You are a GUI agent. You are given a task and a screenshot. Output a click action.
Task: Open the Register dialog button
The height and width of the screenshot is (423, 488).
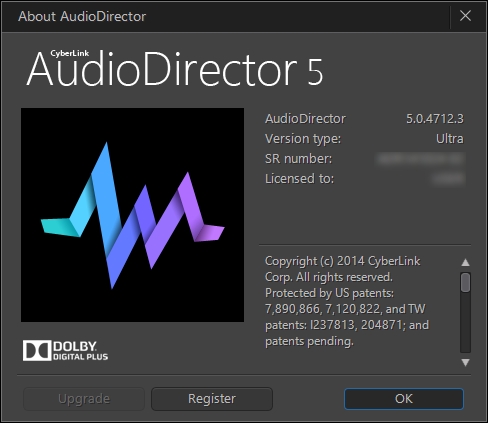click(x=212, y=399)
